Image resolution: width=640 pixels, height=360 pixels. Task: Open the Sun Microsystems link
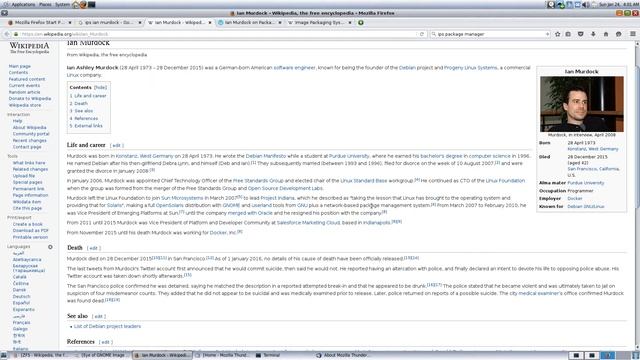click(182, 198)
